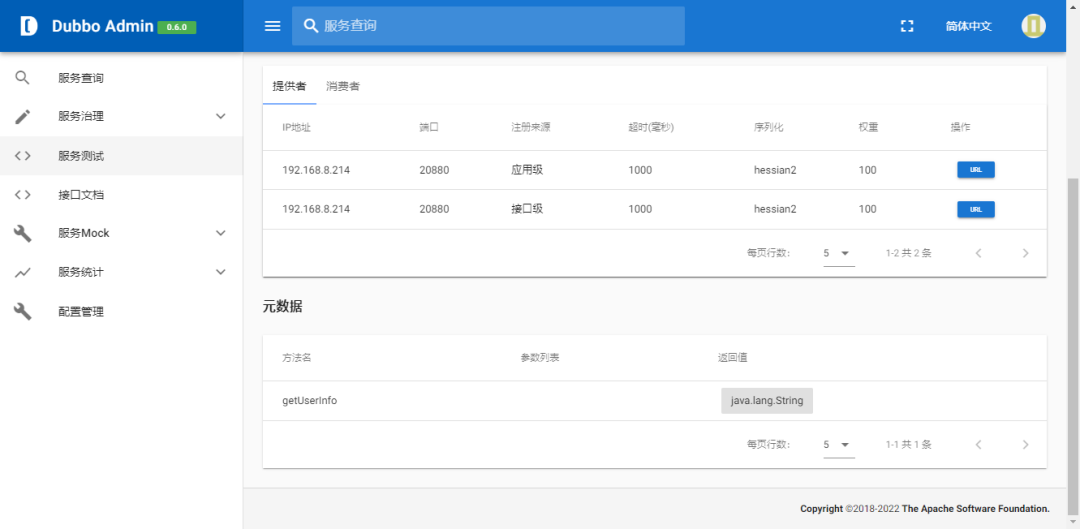Viewport: 1080px width, 529px height.
Task: Enter fullscreen with the fullscreen icon
Action: pyautogui.click(x=907, y=26)
